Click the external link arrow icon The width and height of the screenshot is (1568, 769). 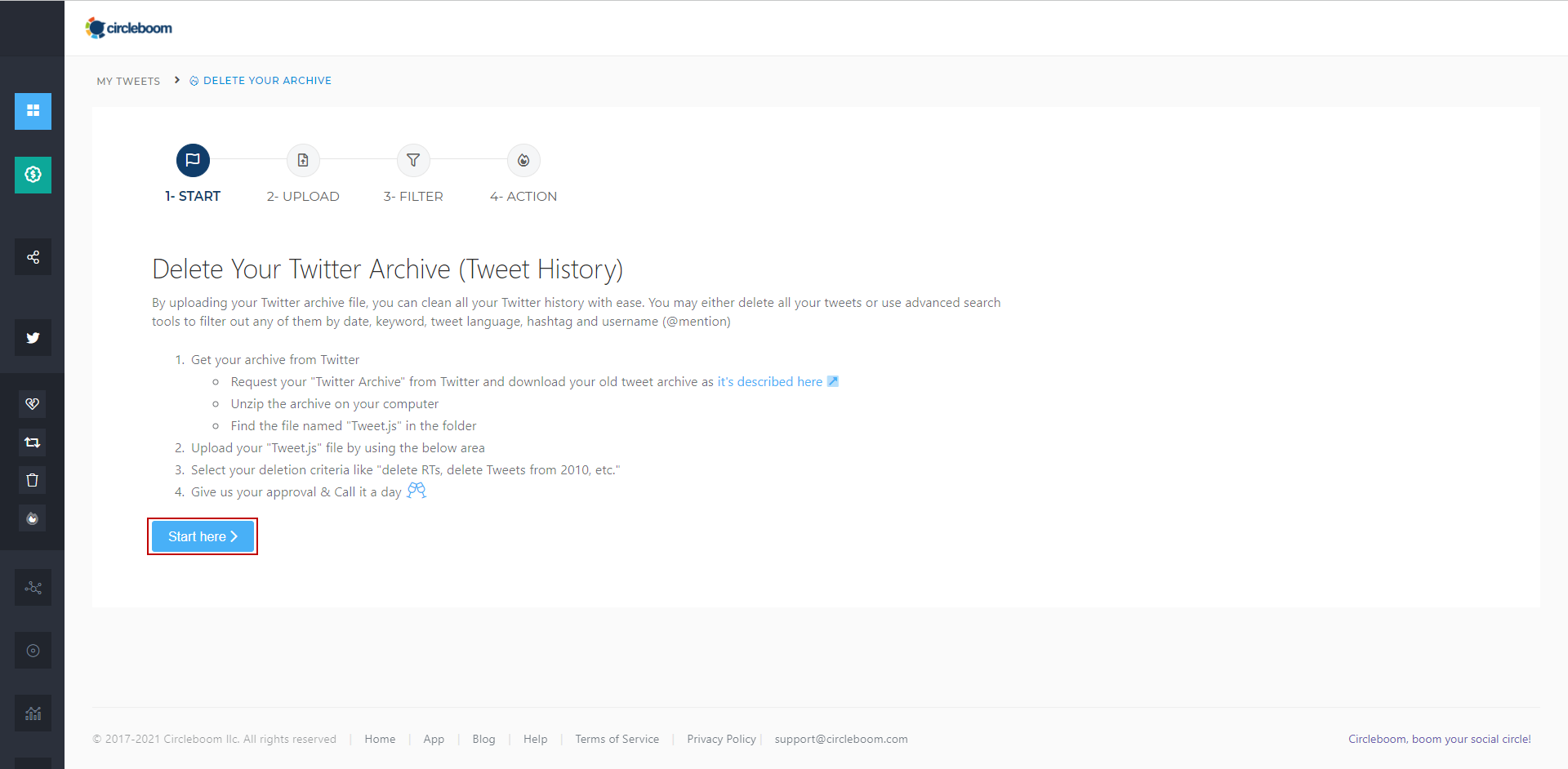(833, 381)
